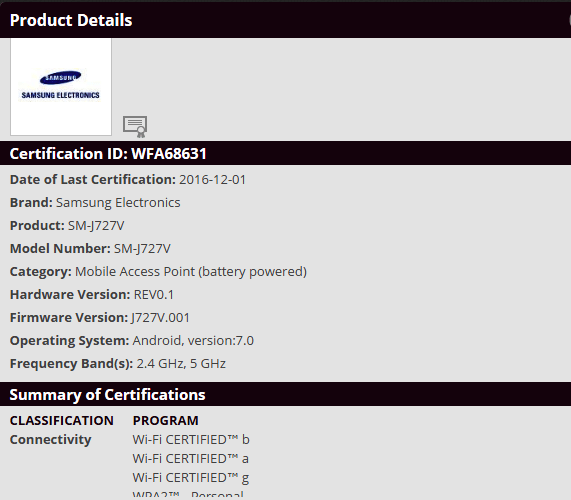
Task: Click the Wi-Fi CERTIFIED g program entry
Action: coord(191,477)
